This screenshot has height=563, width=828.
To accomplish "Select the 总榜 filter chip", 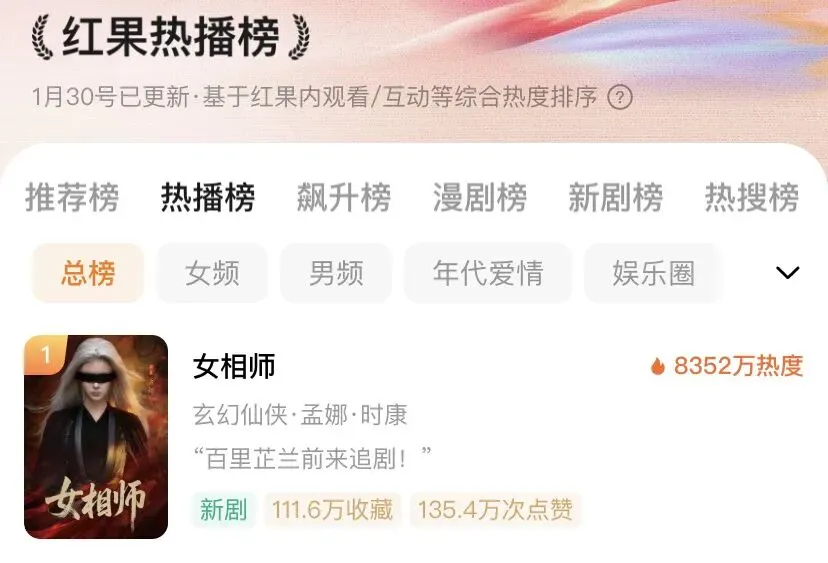I will tap(88, 273).
